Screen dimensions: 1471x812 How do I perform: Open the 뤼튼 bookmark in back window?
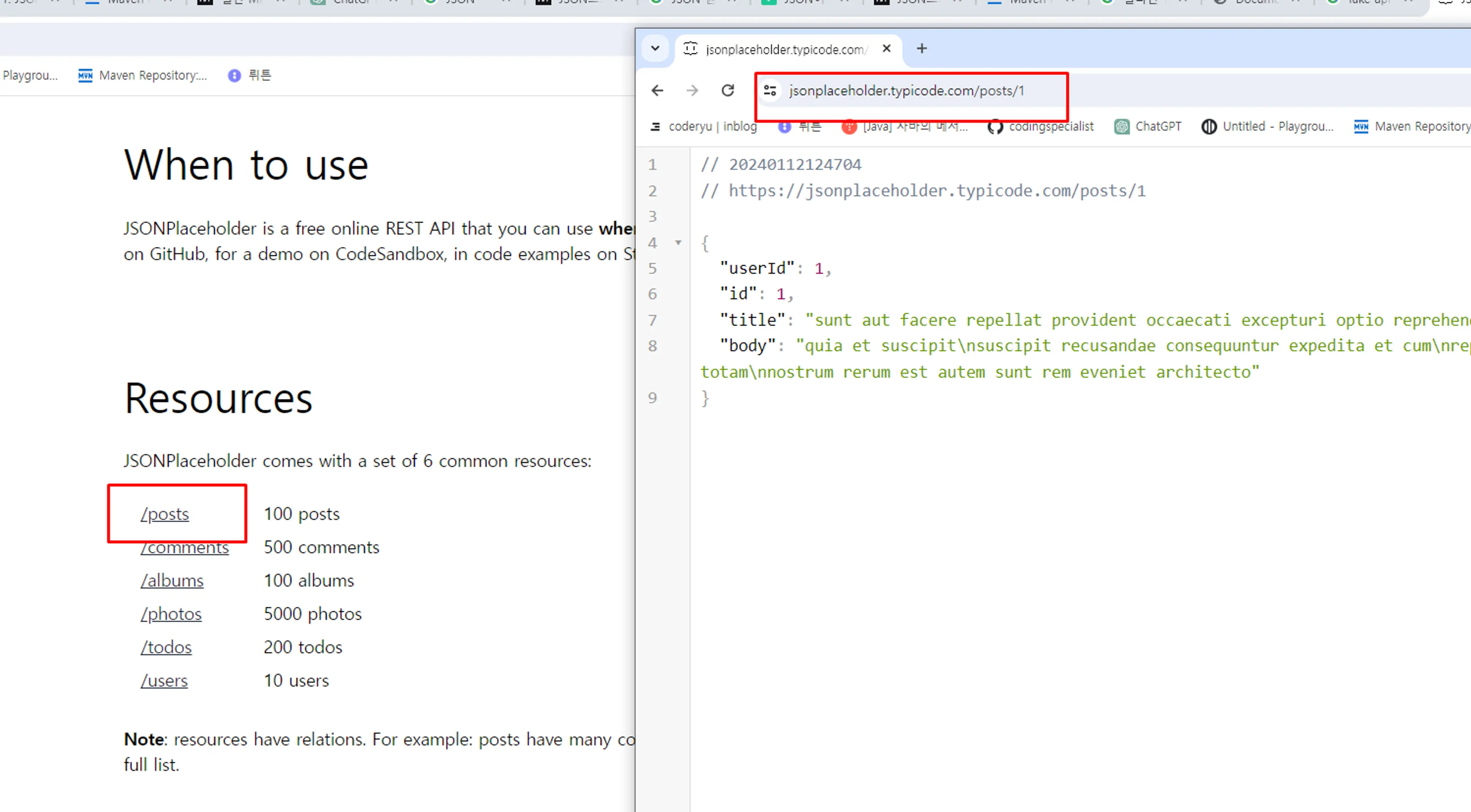coord(249,75)
